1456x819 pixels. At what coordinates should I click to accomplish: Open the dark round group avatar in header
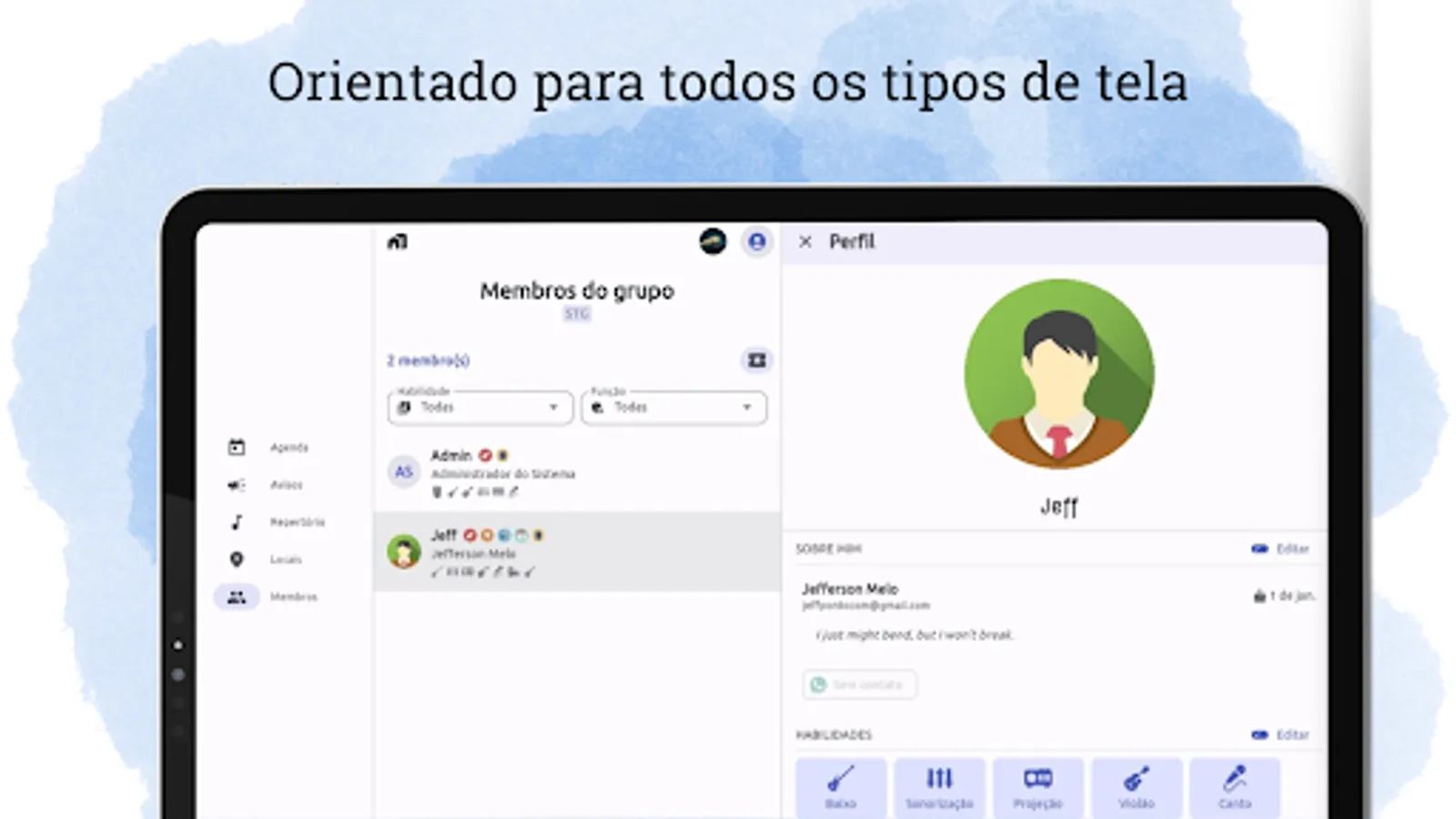point(713,241)
